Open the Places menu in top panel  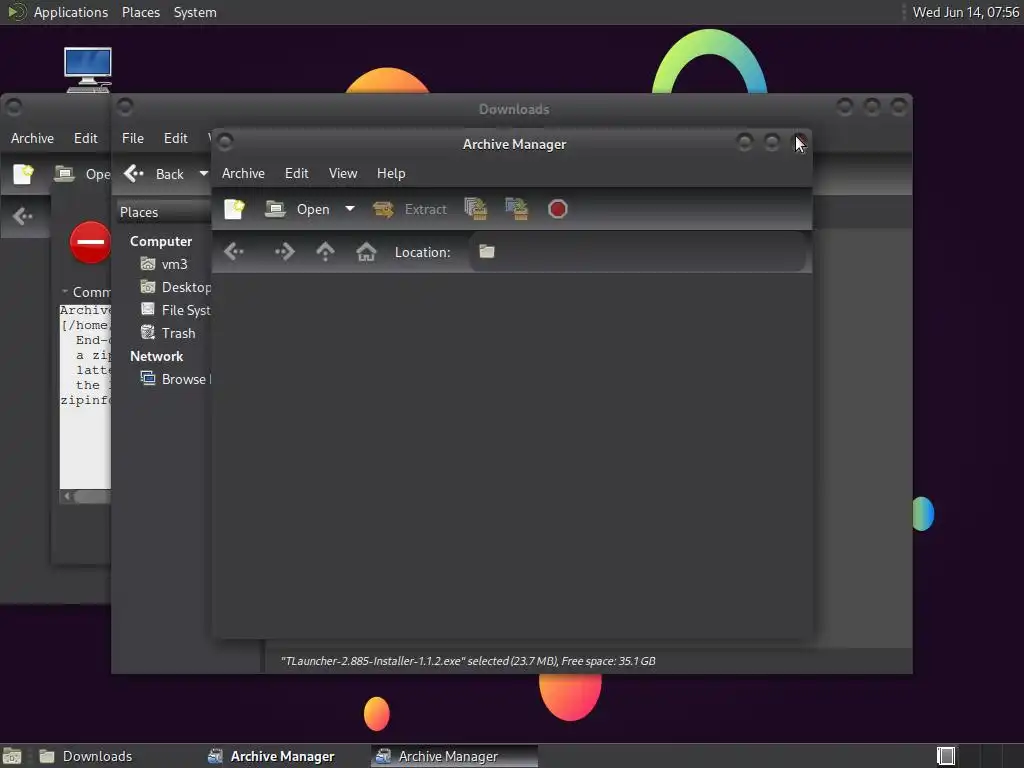(x=141, y=12)
